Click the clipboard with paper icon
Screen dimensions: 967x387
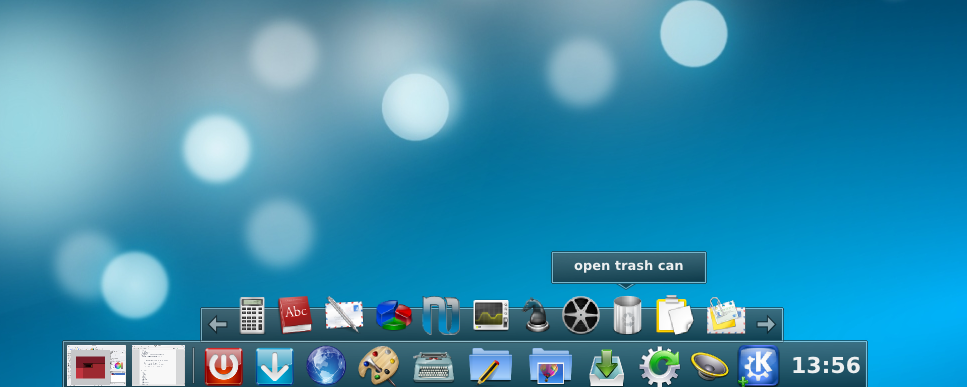(x=675, y=315)
